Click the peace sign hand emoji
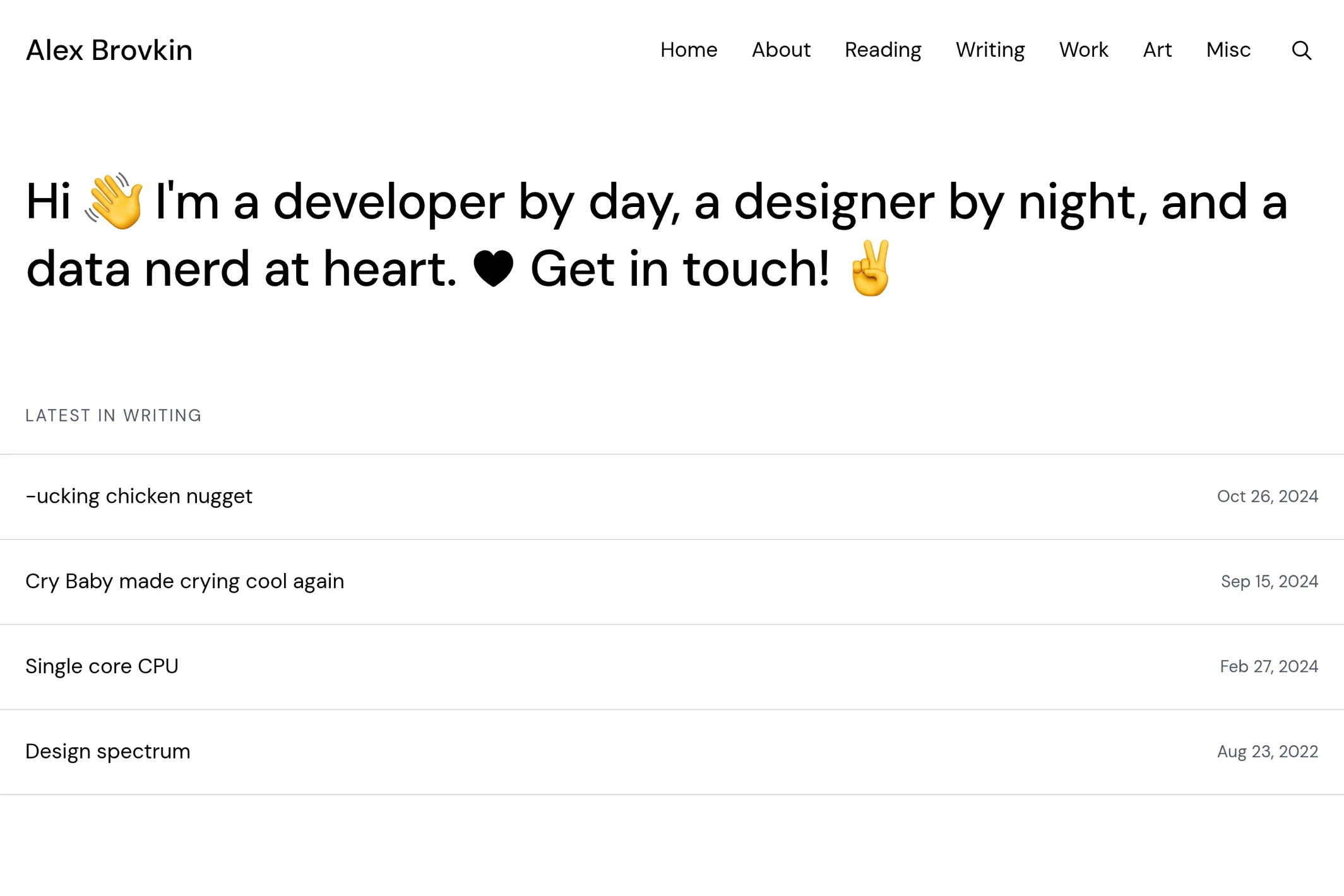 [x=871, y=268]
